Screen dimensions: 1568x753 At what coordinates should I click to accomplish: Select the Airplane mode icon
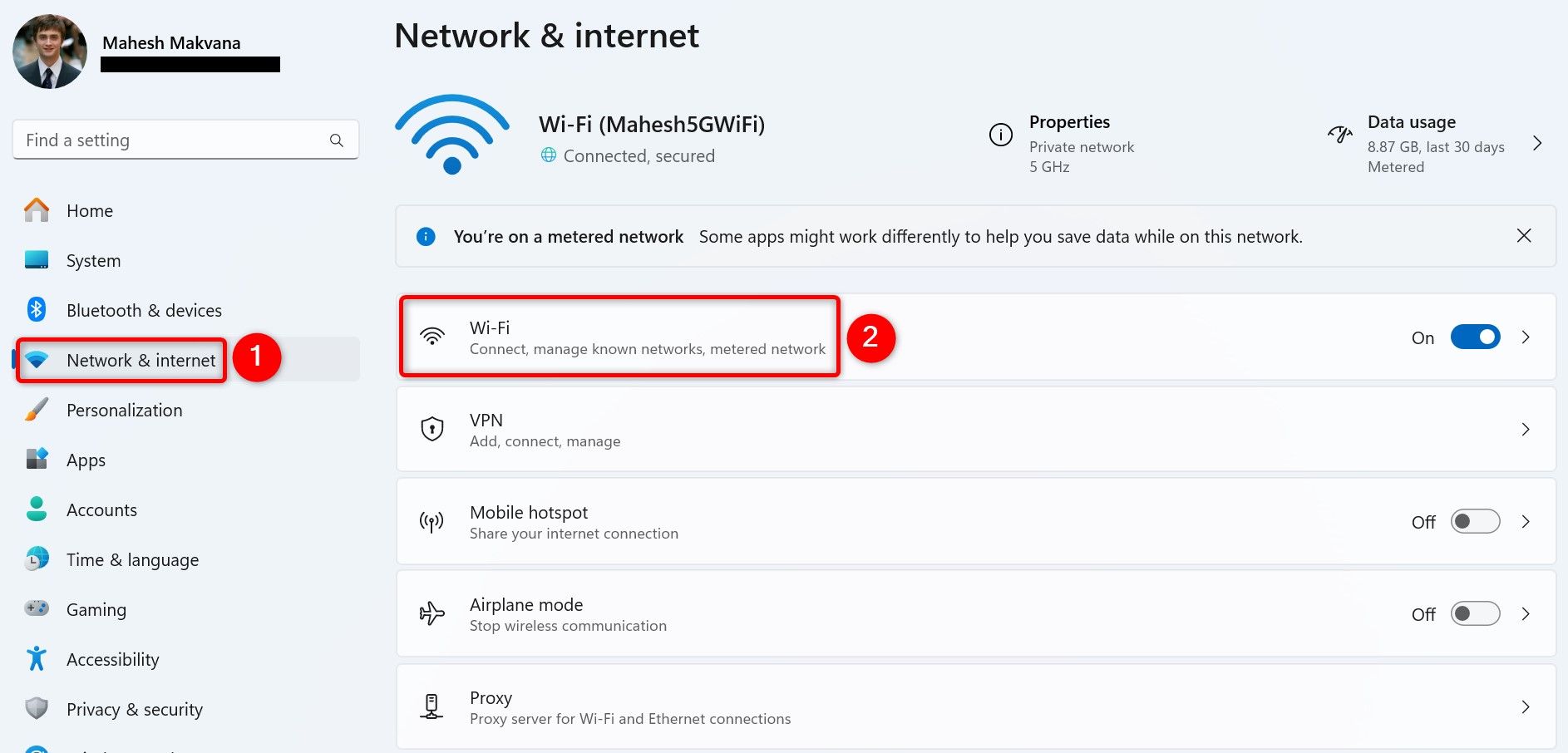tap(431, 613)
